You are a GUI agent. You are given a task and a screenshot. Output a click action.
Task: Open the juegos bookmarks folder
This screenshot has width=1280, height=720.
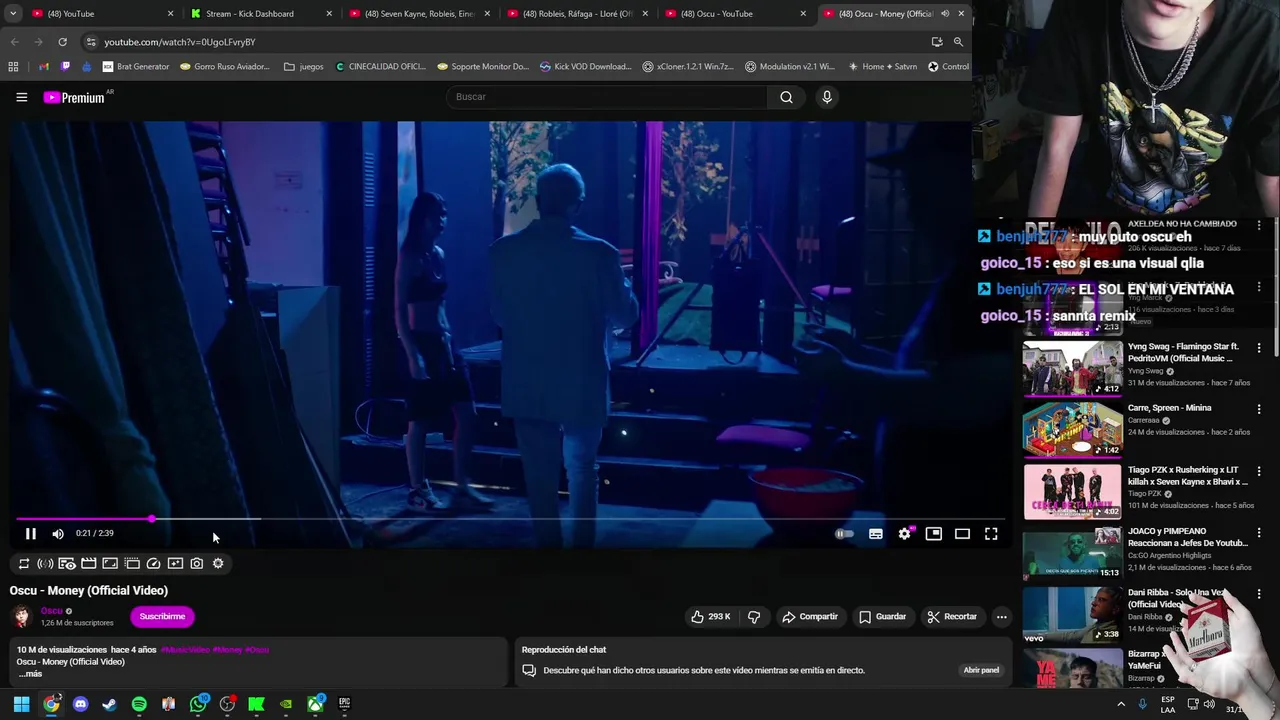[304, 67]
